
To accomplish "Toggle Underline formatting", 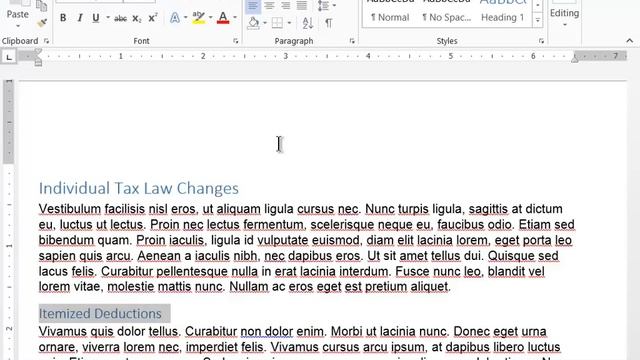I will [x=96, y=18].
